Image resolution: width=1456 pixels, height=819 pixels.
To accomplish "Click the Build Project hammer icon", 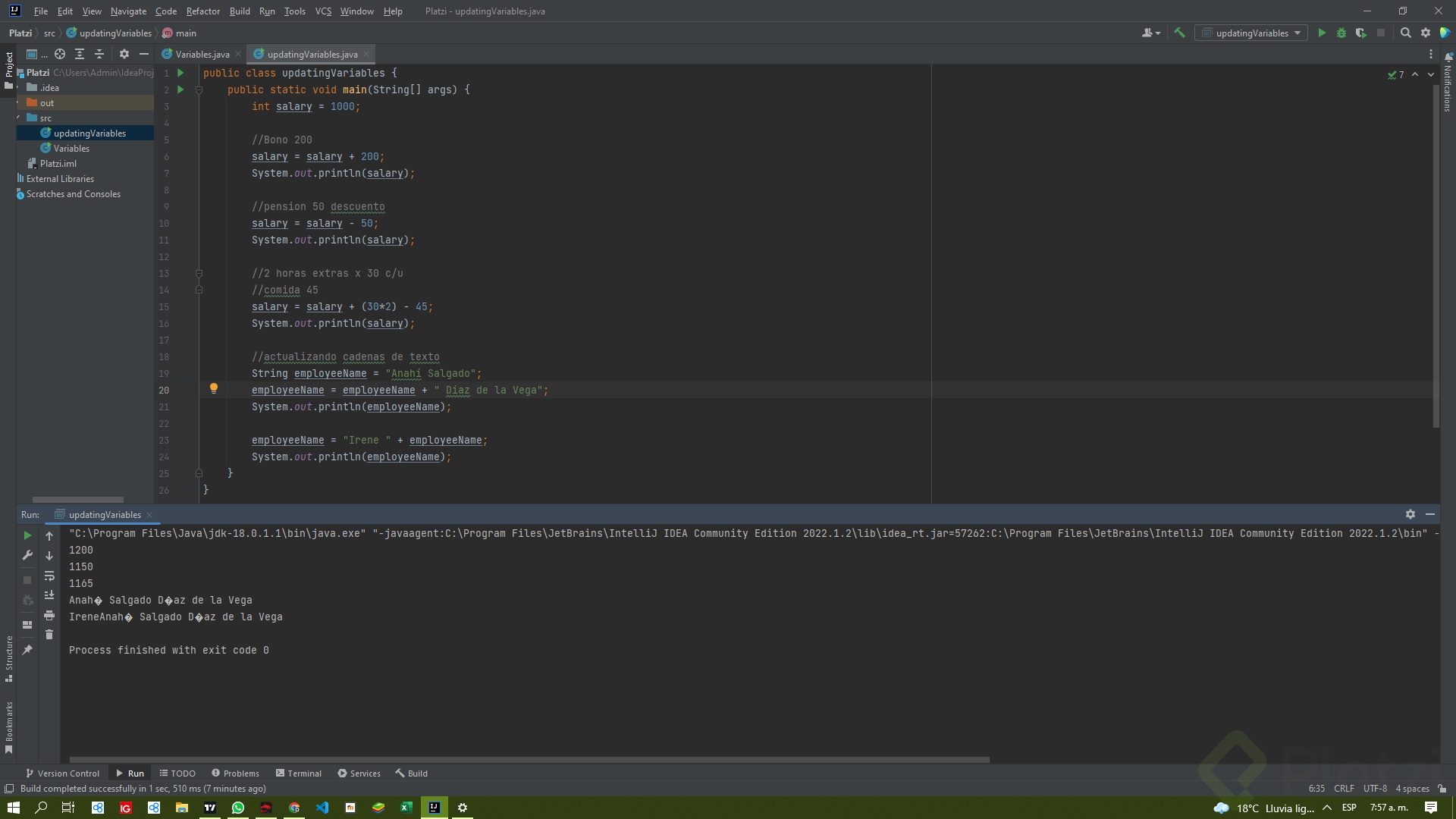I will [1179, 33].
